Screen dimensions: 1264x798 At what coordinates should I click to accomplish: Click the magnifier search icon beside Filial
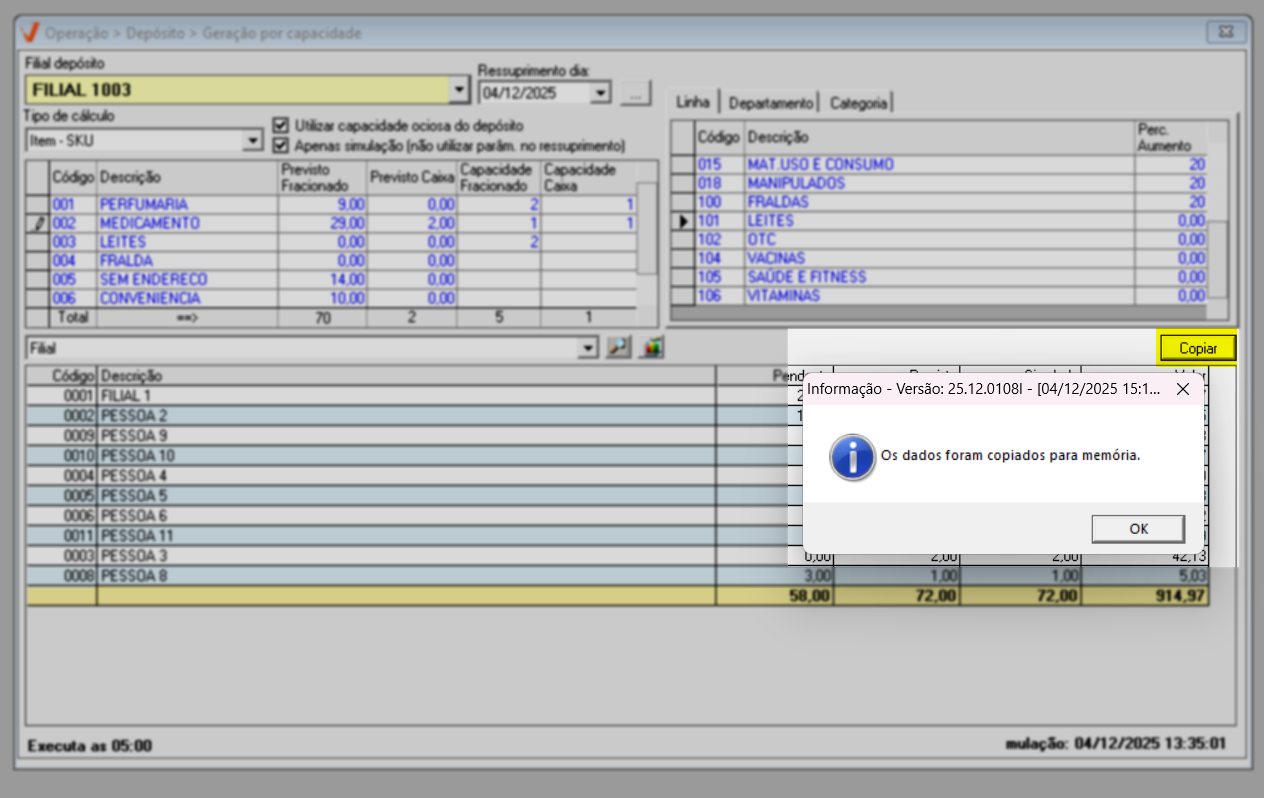(x=619, y=347)
